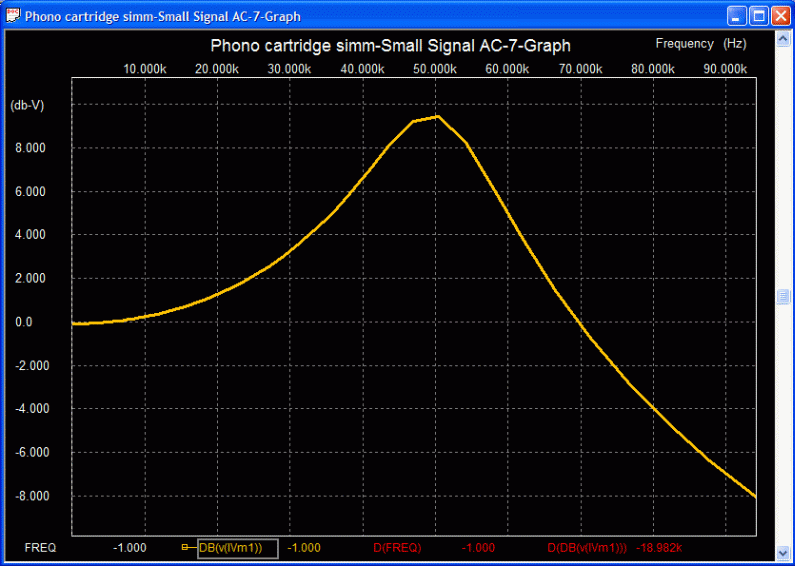Click the peak of the yellow curve

coord(437,117)
